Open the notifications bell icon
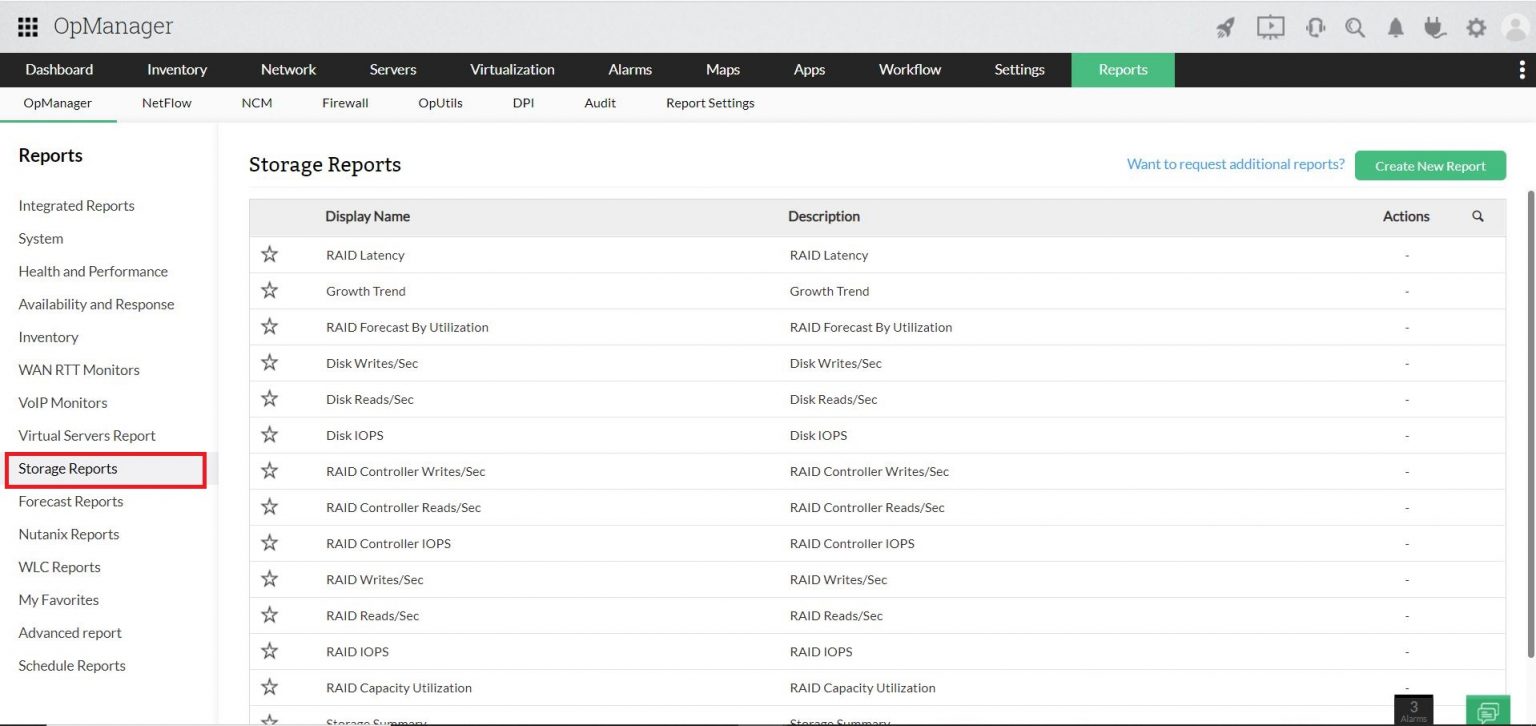Viewport: 1536px width, 726px height. point(1396,28)
